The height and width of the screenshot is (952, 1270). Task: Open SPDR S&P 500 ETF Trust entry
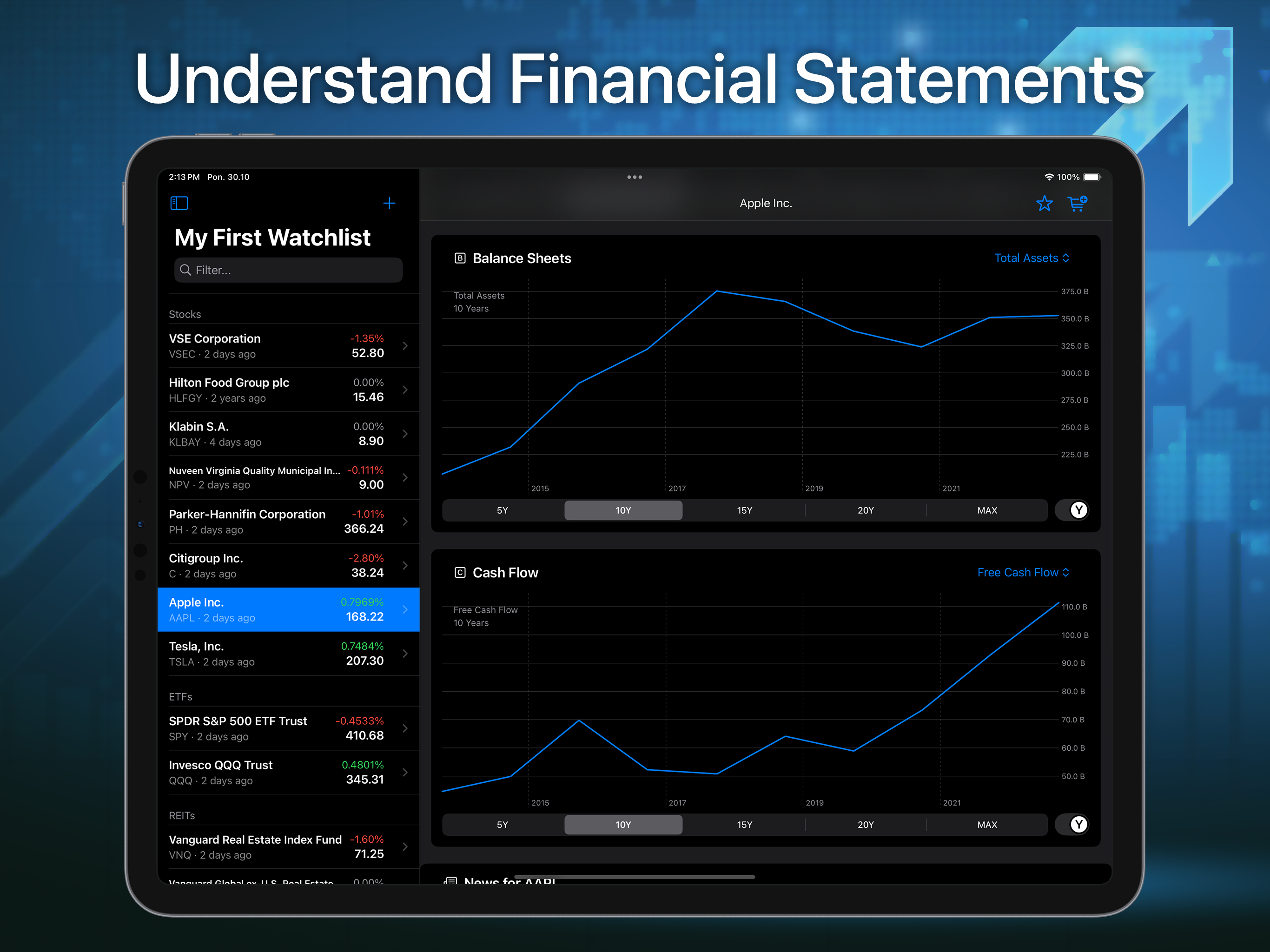276,728
